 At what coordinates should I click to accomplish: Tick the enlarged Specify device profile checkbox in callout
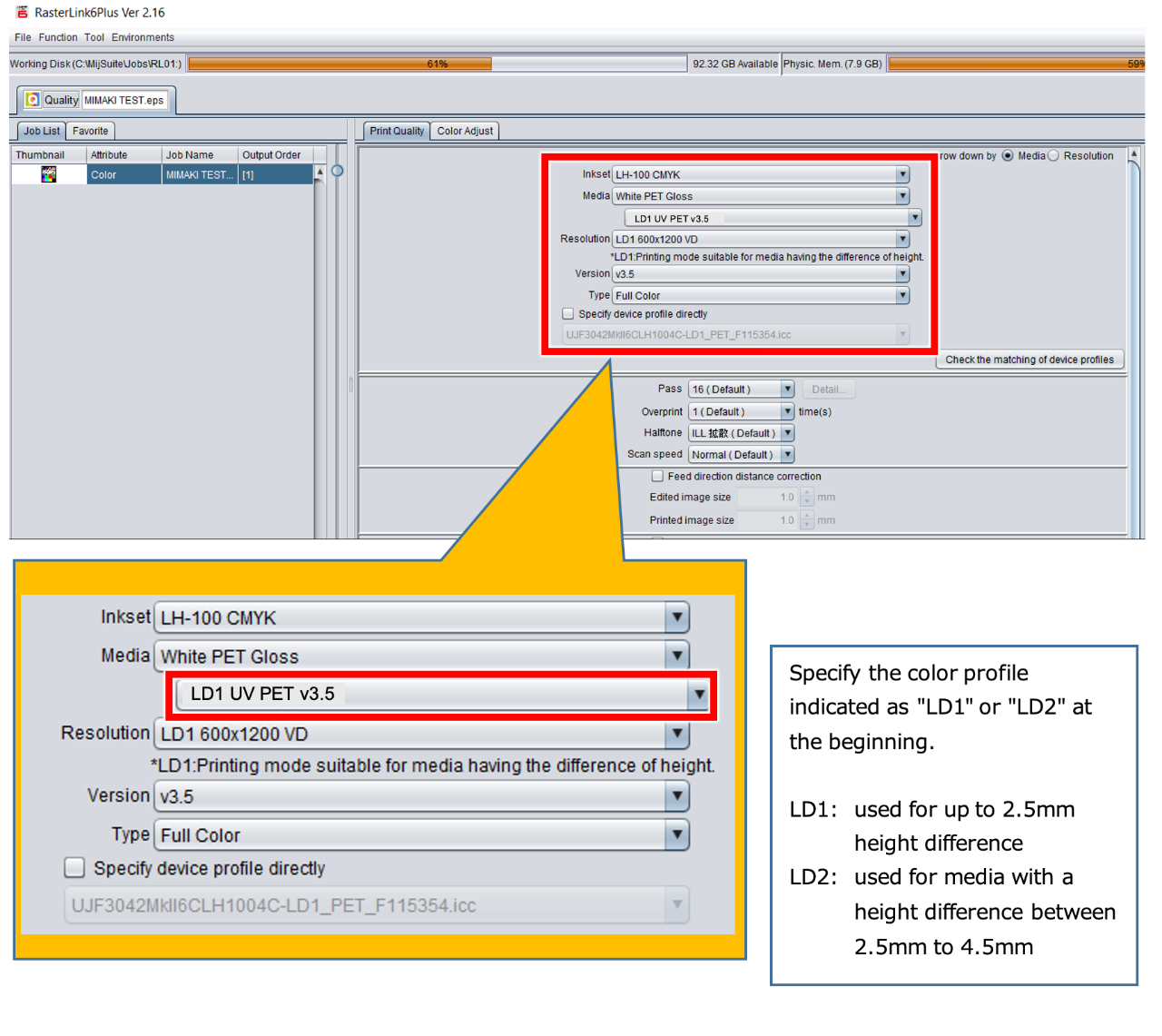(74, 867)
